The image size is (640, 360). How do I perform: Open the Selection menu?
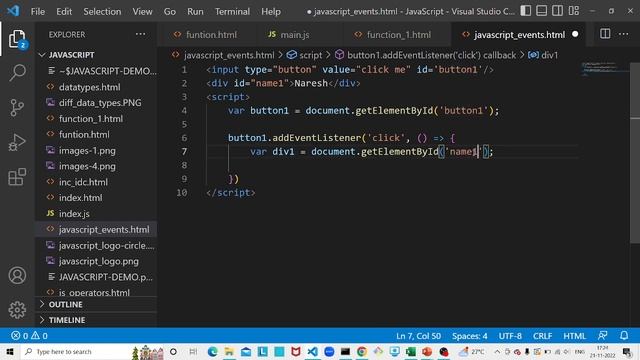click(102, 11)
